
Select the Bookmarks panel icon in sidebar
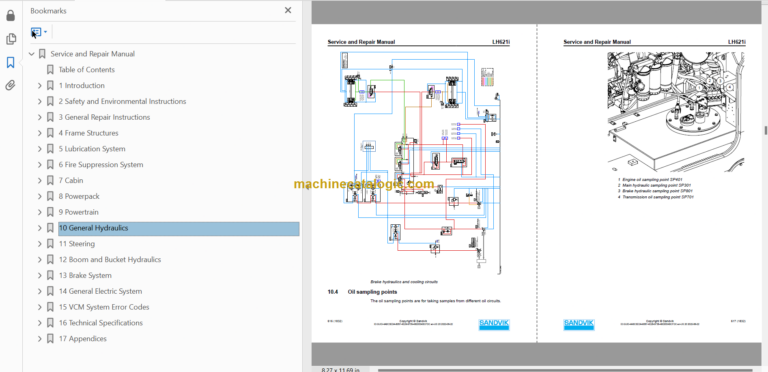coord(10,62)
